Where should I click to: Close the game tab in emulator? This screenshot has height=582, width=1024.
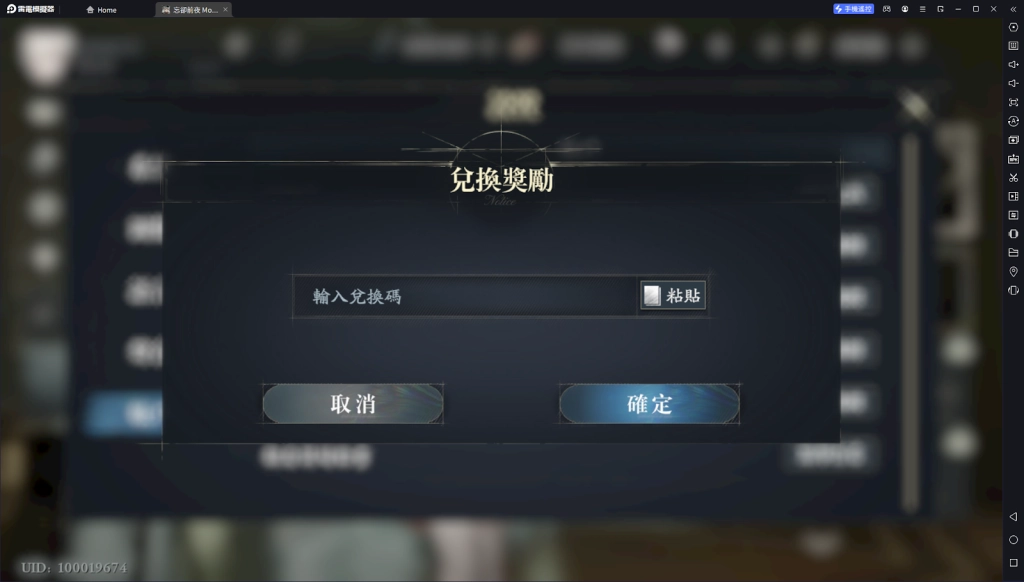[225, 9]
